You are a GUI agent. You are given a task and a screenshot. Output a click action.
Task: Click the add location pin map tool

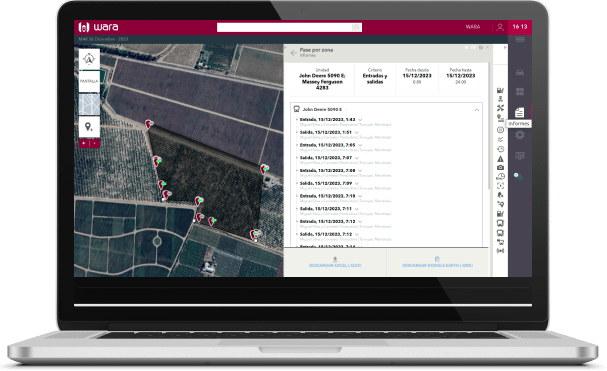[x=89, y=127]
